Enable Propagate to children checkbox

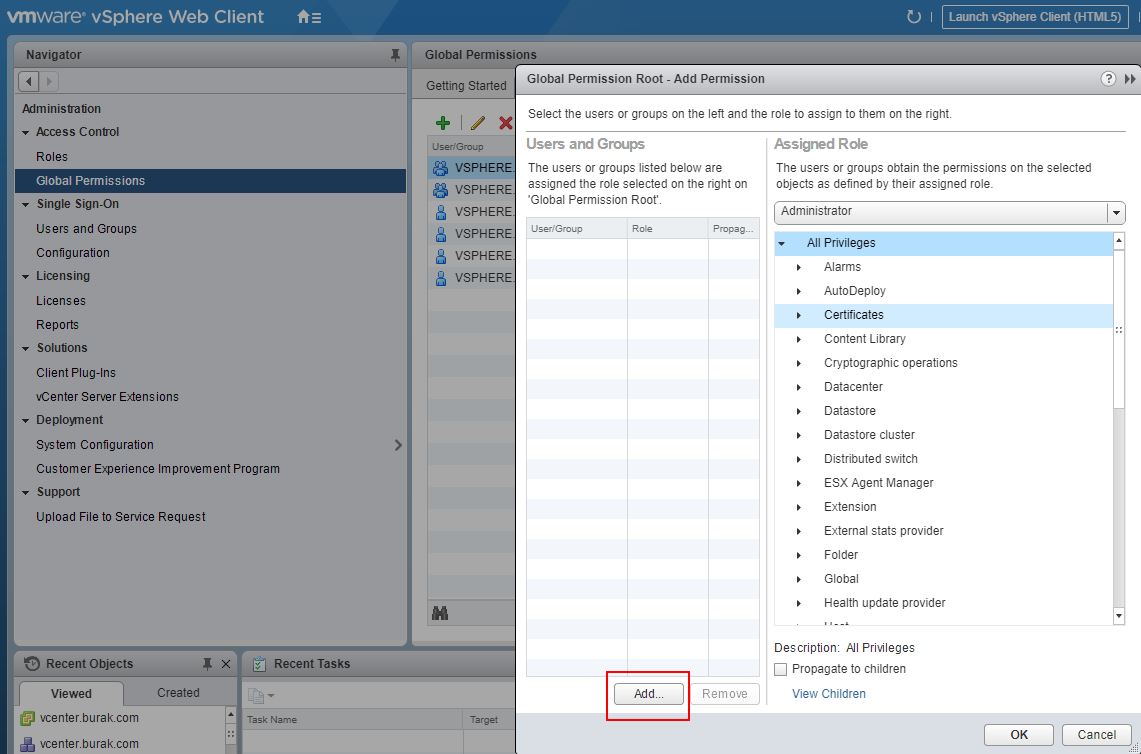coord(781,669)
